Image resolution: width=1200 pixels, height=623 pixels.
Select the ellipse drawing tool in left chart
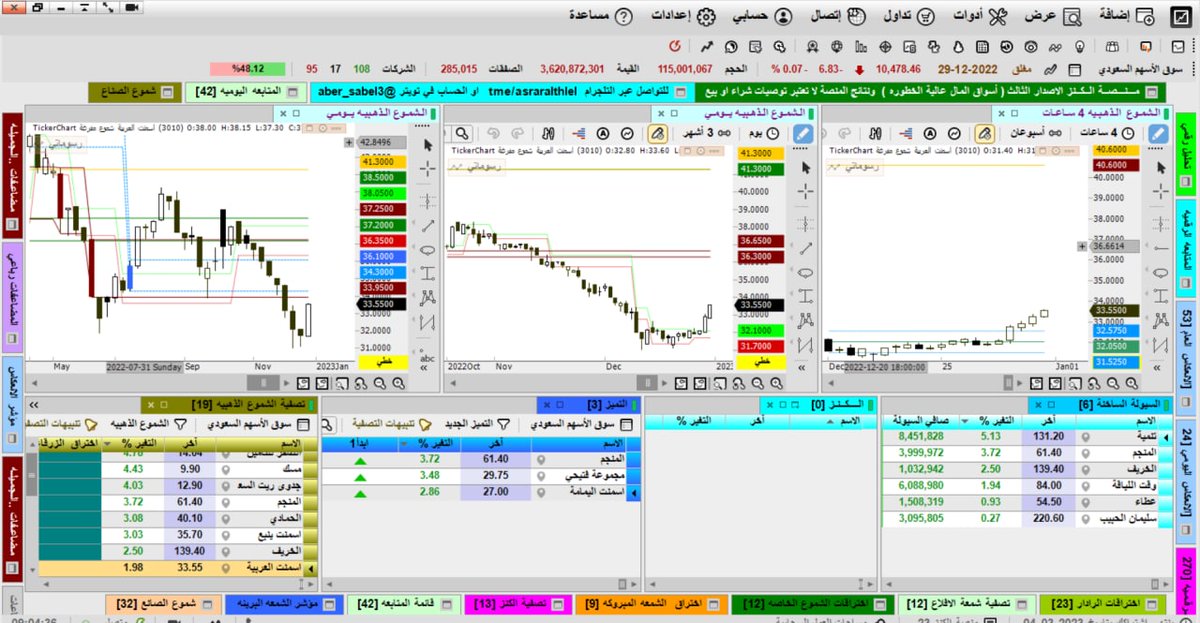(x=427, y=250)
